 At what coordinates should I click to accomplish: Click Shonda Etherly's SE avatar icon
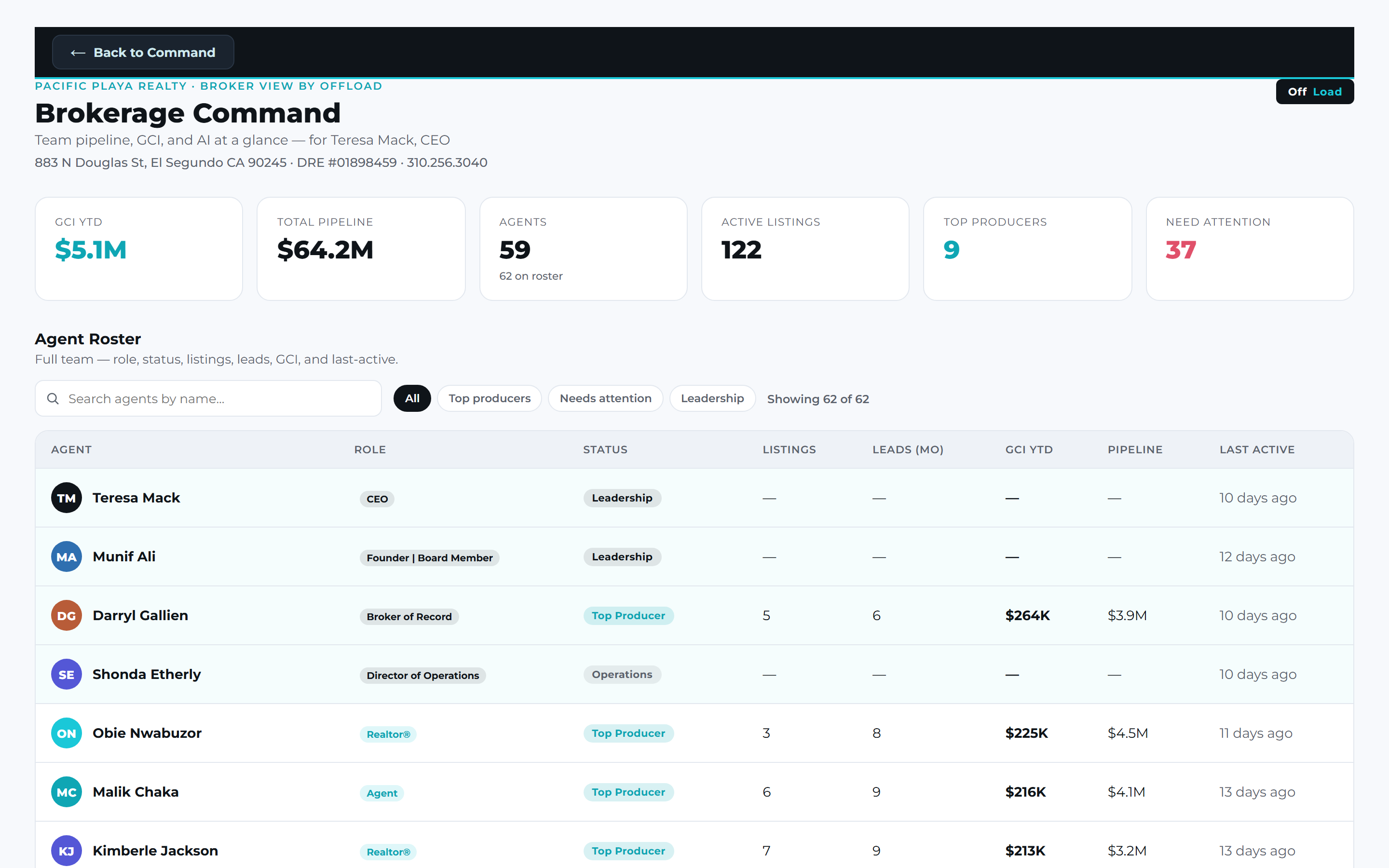[66, 674]
